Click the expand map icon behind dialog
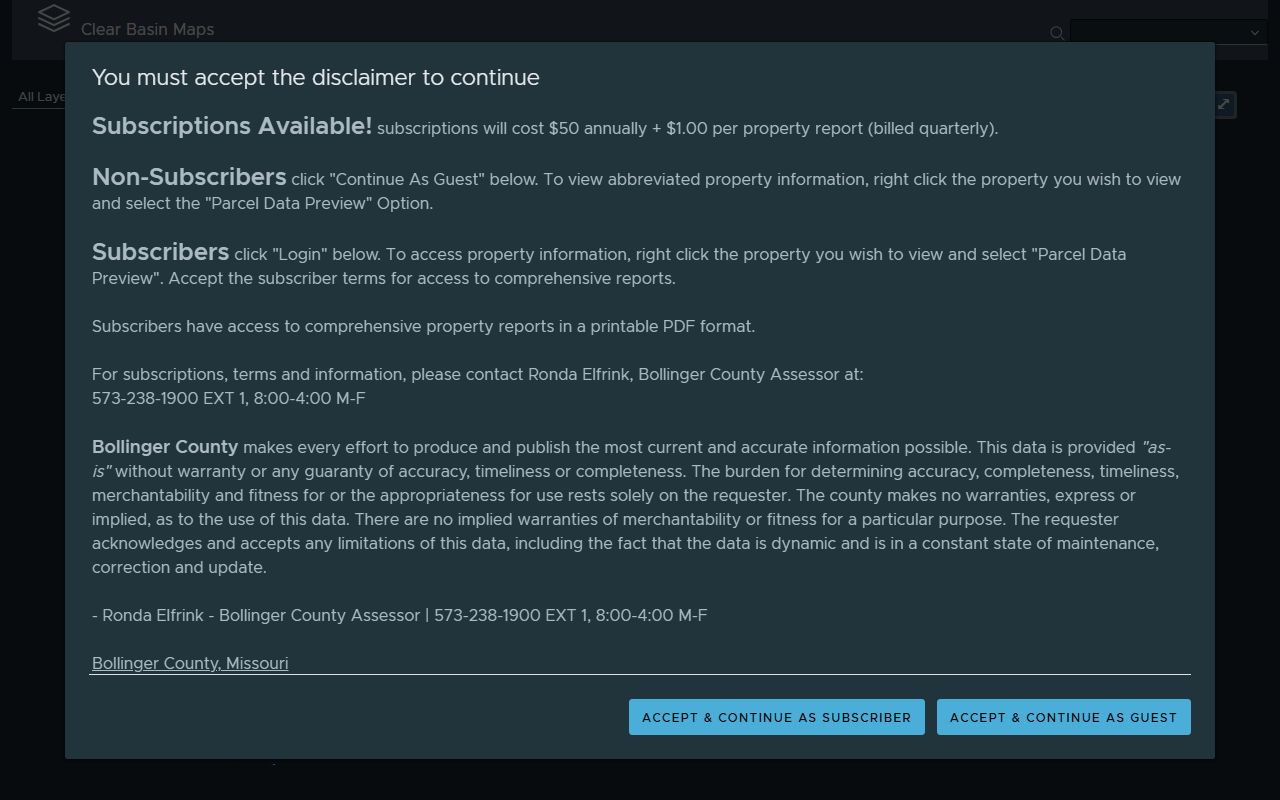This screenshot has height=800, width=1280. point(1224,105)
